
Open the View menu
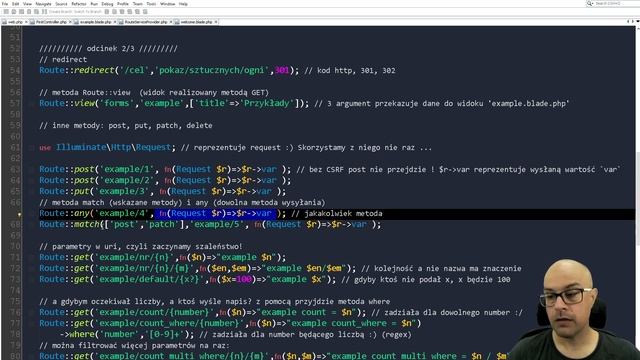[x=27, y=4]
